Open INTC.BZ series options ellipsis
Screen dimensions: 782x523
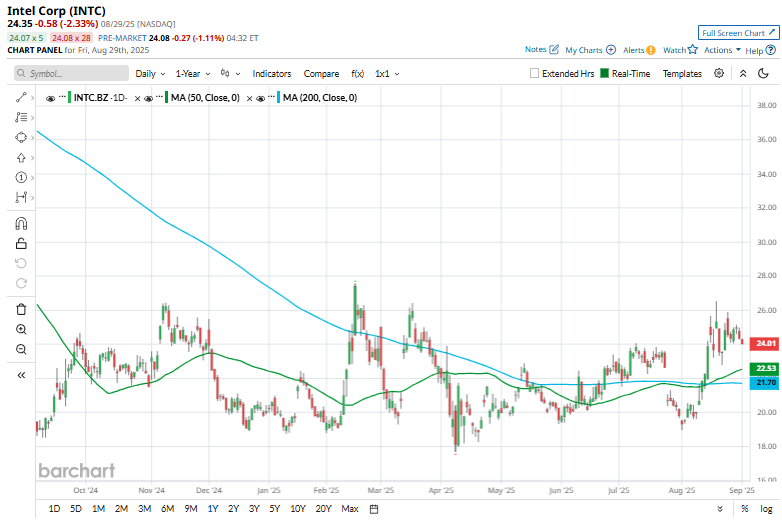point(62,96)
